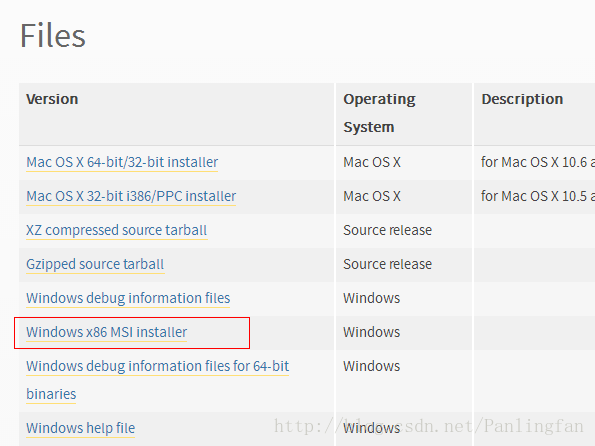Download the XZ compressed source tarball
Screen dimensions: 595x446
pyautogui.click(x=116, y=230)
